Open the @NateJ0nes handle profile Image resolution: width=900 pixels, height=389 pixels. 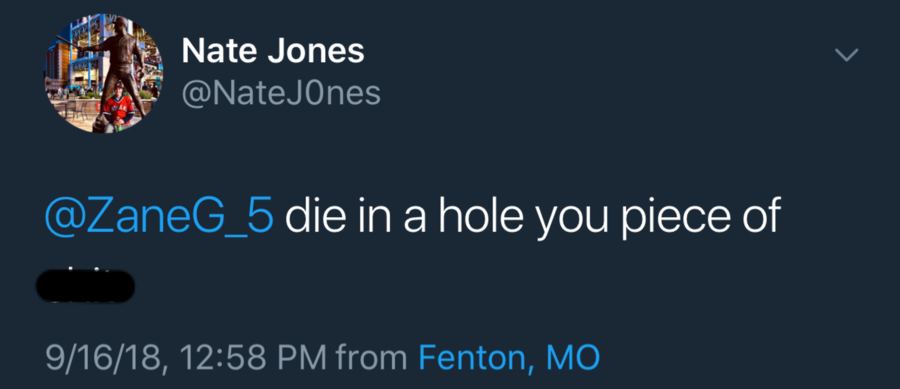coord(281,93)
